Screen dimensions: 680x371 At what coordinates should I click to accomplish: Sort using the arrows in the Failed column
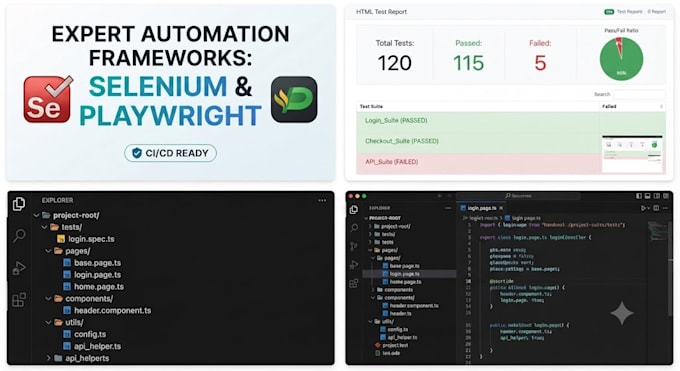(661, 106)
